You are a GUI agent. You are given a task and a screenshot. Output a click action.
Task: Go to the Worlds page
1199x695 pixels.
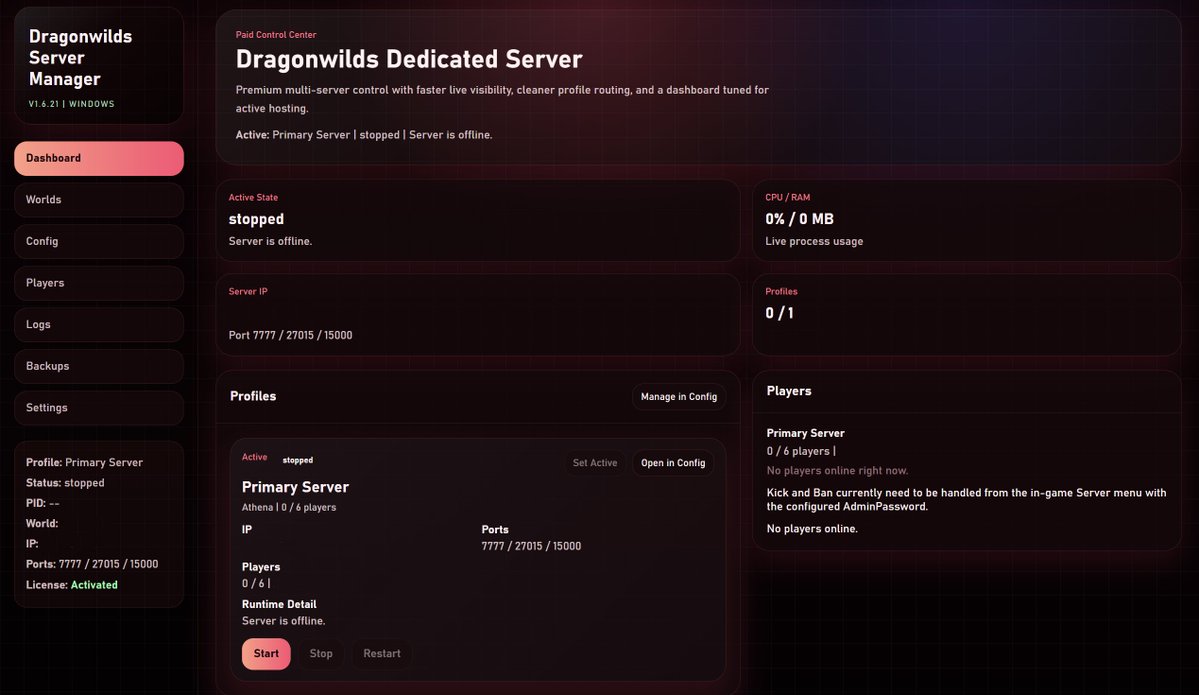[99, 200]
